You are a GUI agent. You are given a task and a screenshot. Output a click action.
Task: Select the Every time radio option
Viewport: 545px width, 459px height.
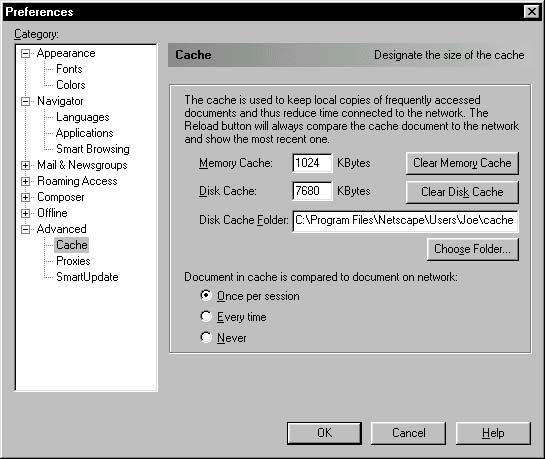click(x=206, y=317)
